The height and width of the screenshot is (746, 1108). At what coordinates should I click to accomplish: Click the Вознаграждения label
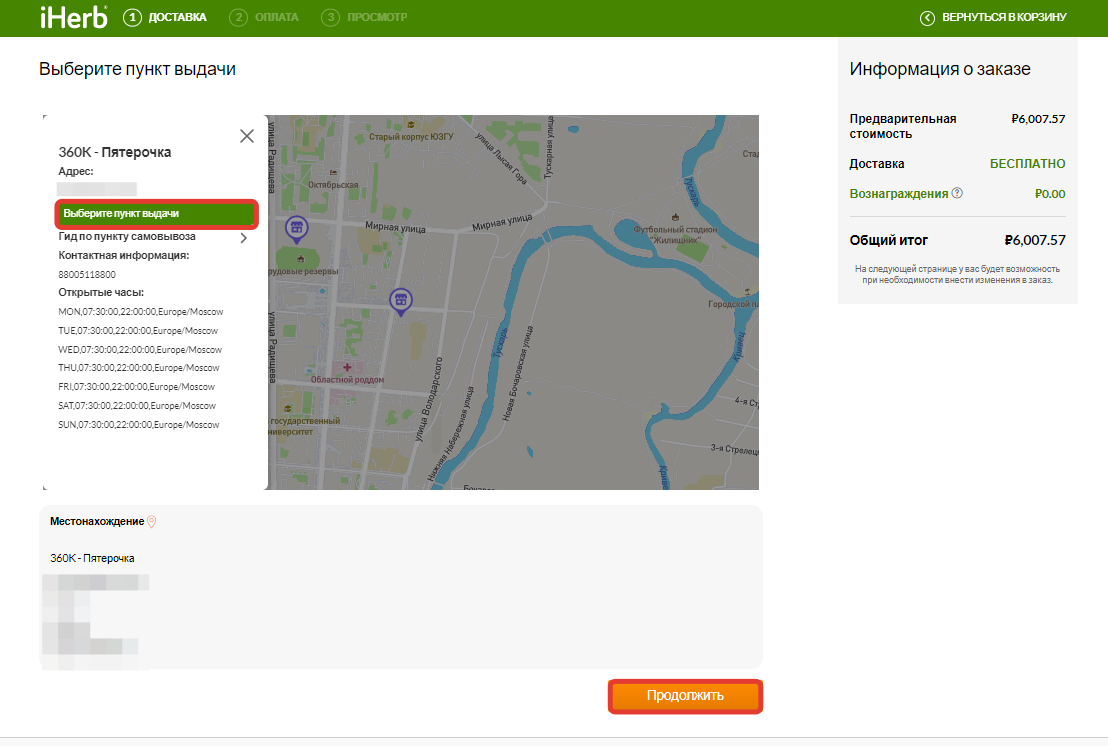tap(898, 194)
